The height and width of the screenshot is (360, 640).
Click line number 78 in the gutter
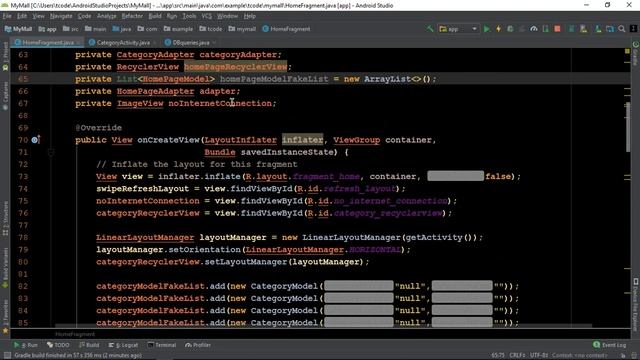23,238
